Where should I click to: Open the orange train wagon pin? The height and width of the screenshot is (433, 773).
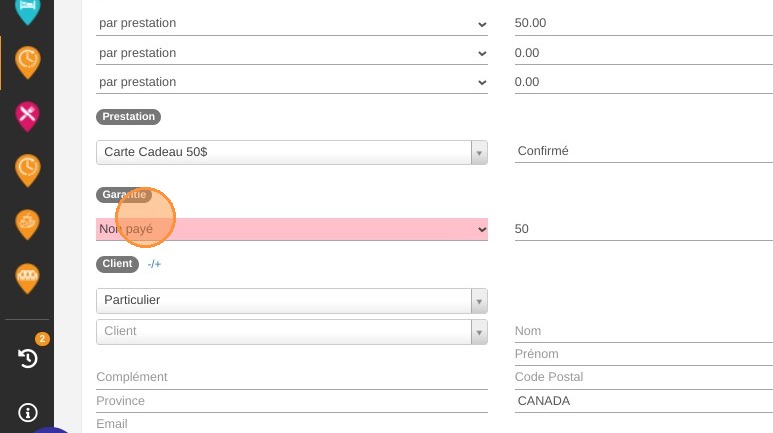[x=28, y=278]
